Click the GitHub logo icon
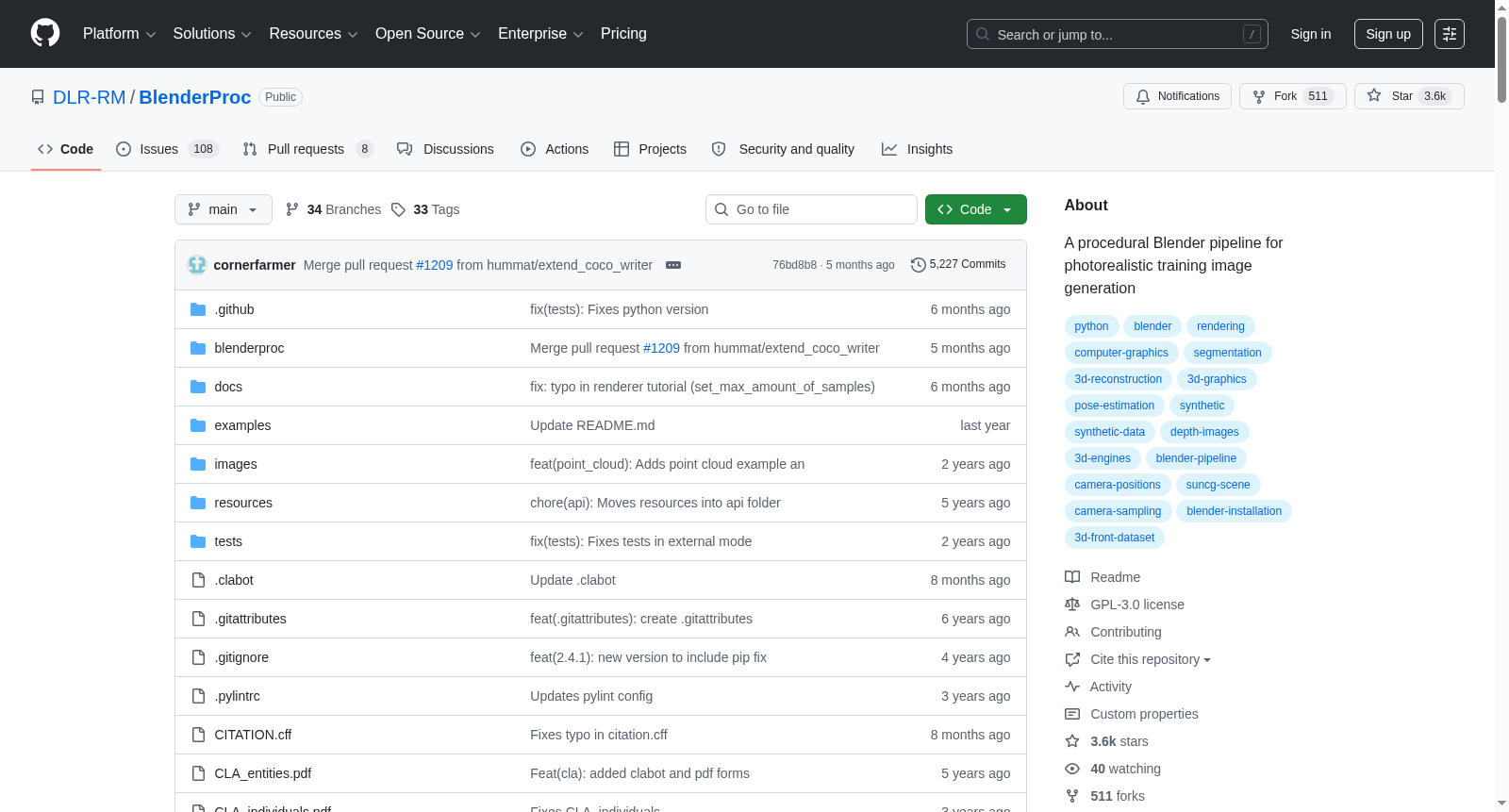1509x812 pixels. click(45, 34)
